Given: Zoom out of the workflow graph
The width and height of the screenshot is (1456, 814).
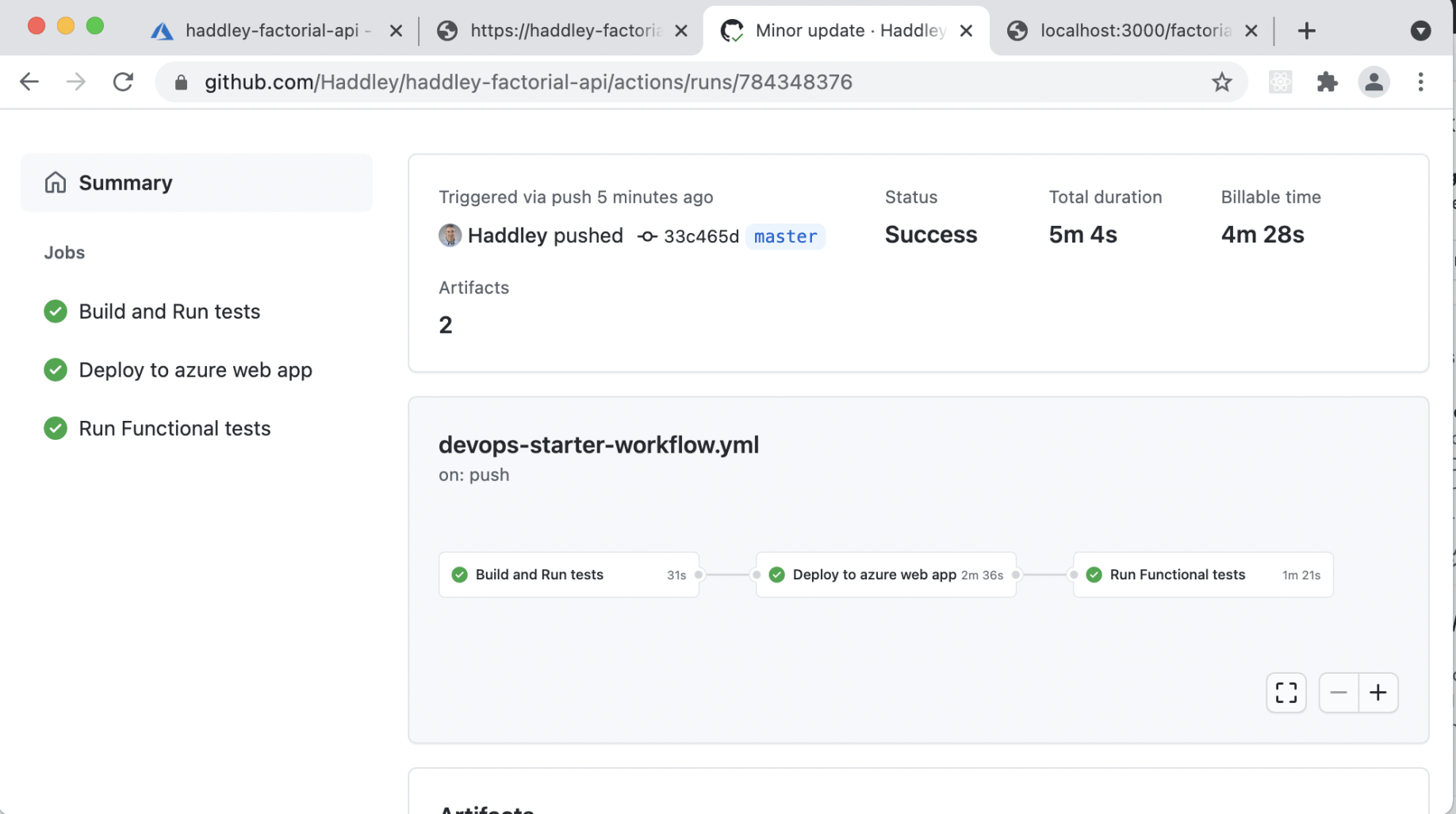Looking at the screenshot, I should click(1339, 693).
